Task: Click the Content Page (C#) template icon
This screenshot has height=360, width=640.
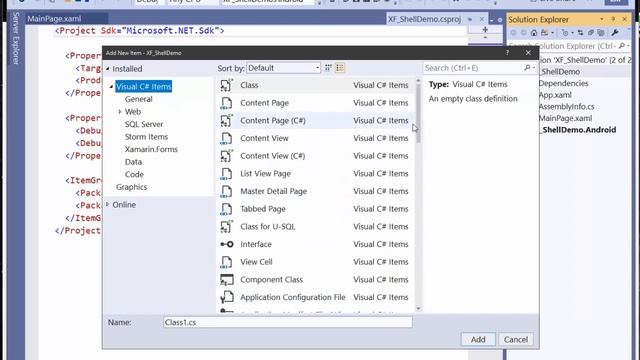Action: [x=227, y=120]
